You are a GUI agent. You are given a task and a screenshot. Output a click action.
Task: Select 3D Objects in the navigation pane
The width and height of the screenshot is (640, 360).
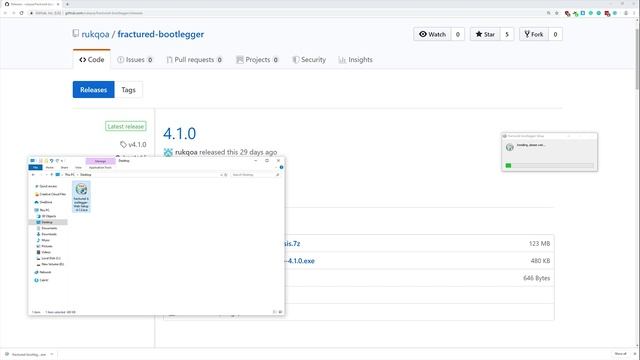(x=47, y=216)
